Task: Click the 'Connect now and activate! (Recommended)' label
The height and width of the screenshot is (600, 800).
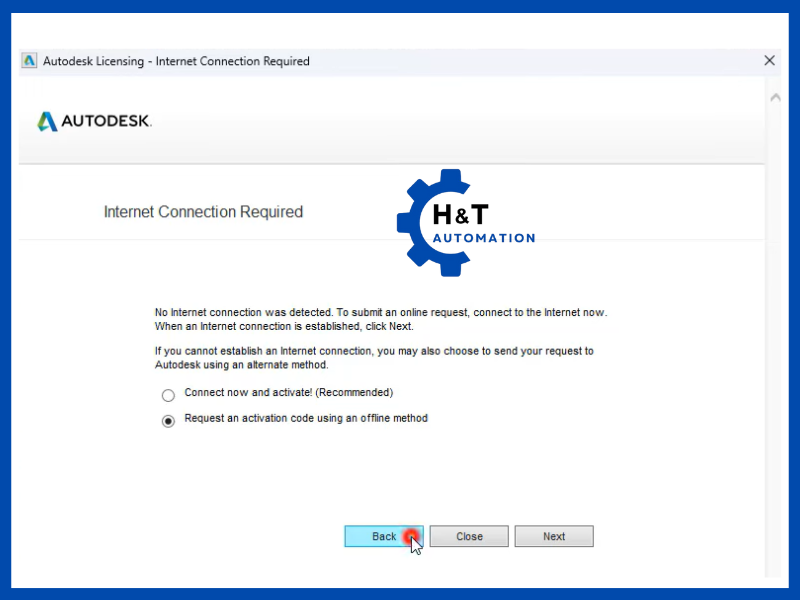Action: point(288,393)
